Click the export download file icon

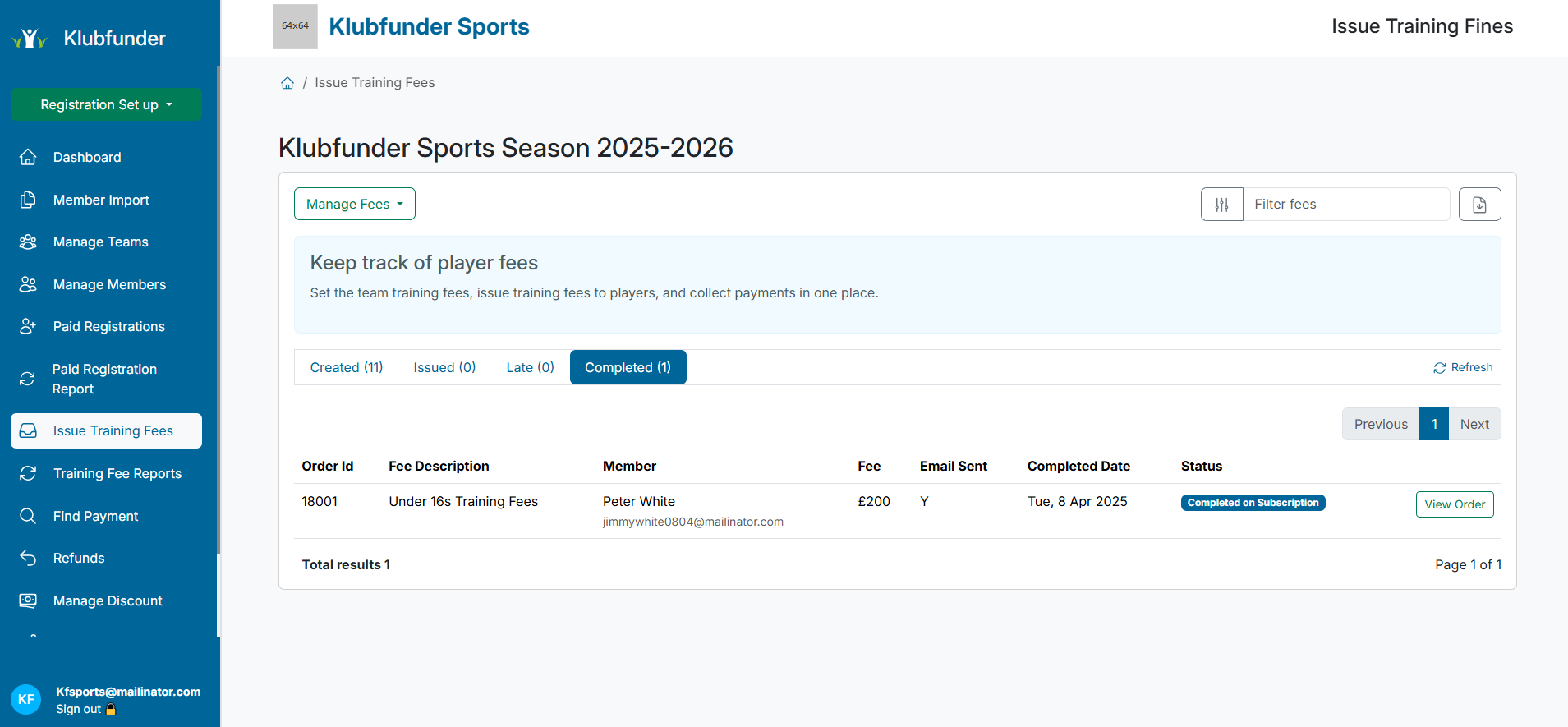pos(1479,205)
